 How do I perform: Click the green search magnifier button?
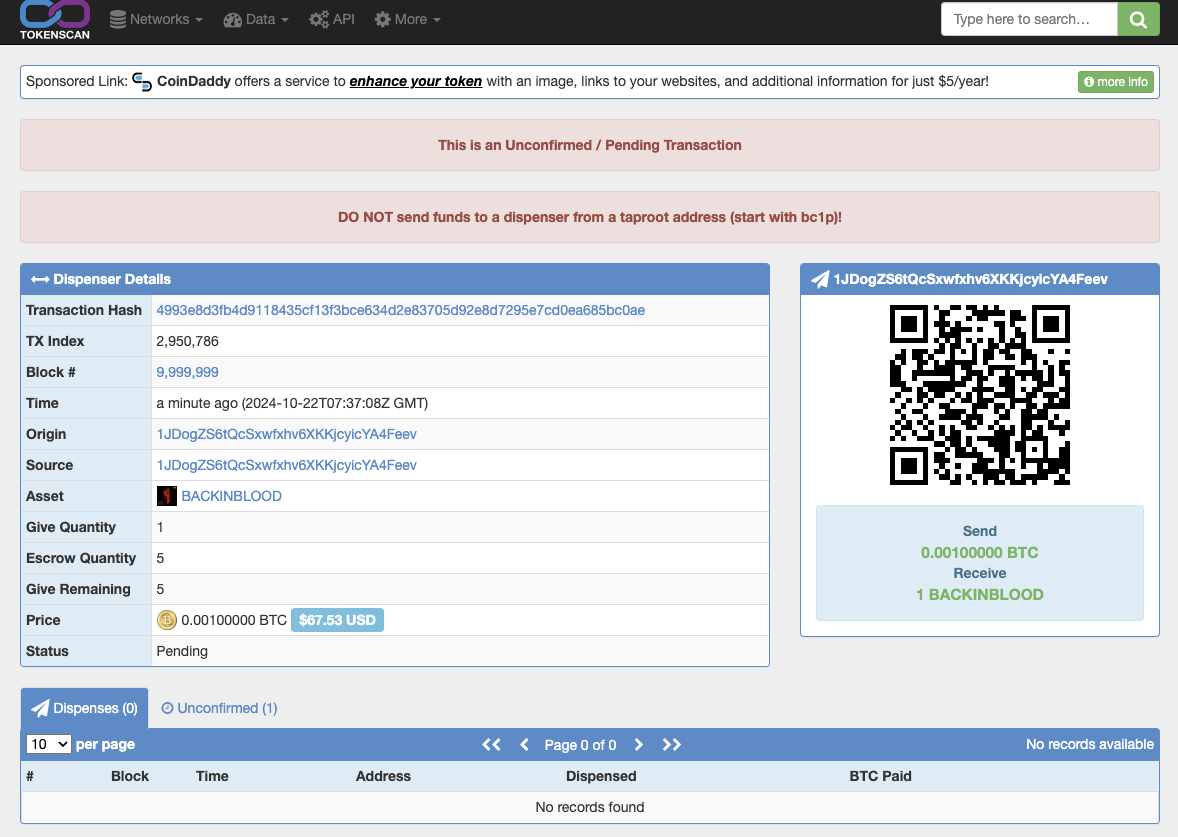pyautogui.click(x=1138, y=20)
